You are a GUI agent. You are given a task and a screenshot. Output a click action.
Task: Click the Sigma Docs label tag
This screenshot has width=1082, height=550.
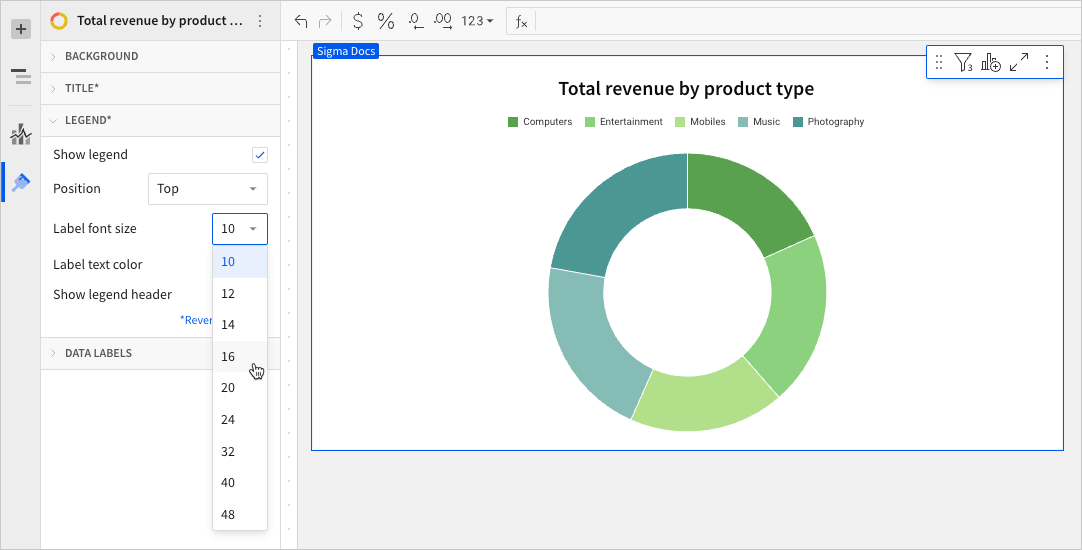(x=345, y=51)
